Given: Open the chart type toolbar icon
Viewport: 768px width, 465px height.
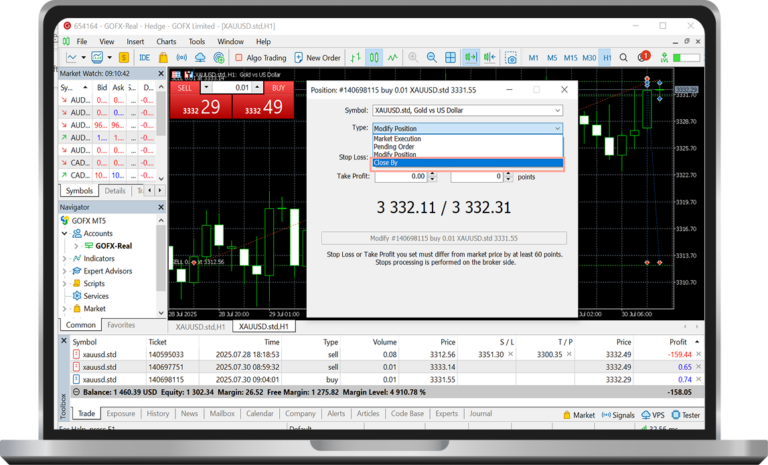Looking at the screenshot, I should pos(72,58).
